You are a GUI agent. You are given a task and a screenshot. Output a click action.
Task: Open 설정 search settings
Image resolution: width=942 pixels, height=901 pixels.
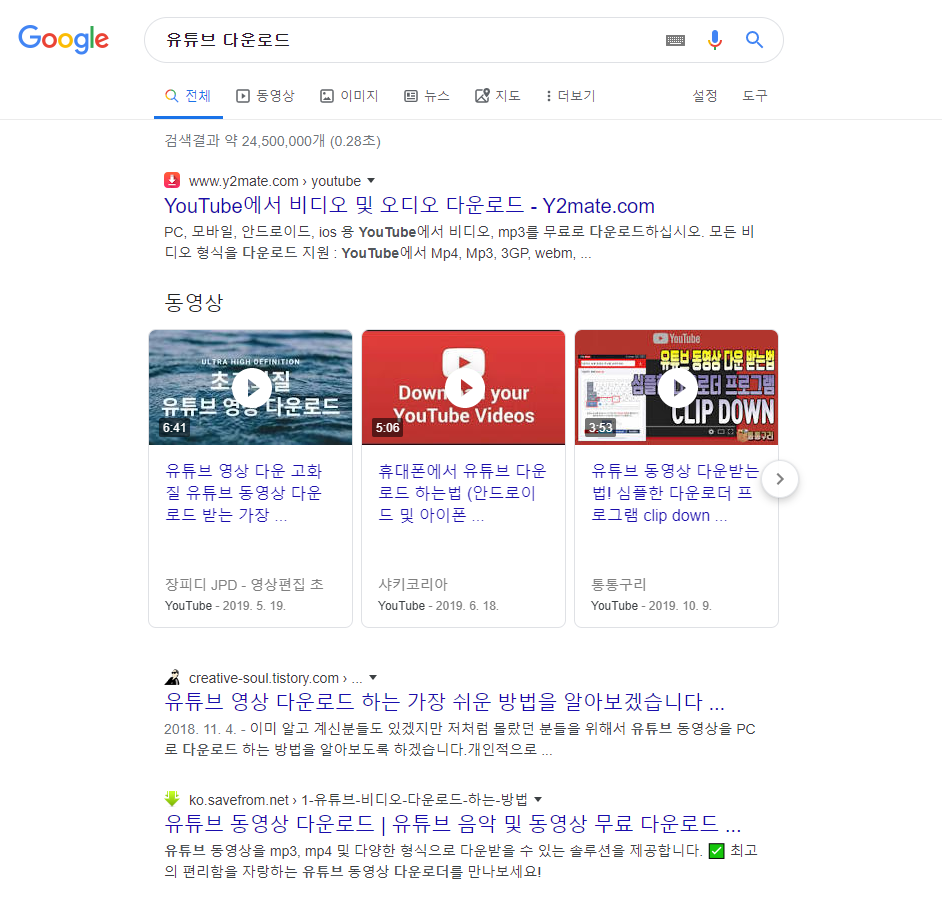[705, 96]
